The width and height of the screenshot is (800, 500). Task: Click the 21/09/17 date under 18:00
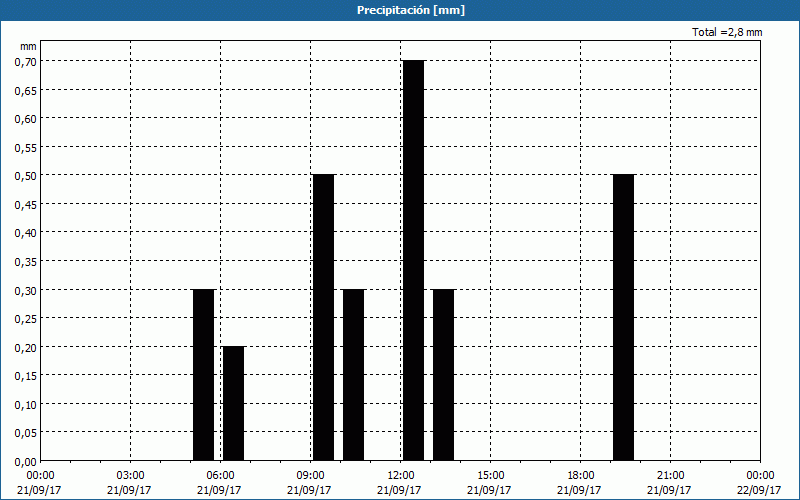point(579,490)
